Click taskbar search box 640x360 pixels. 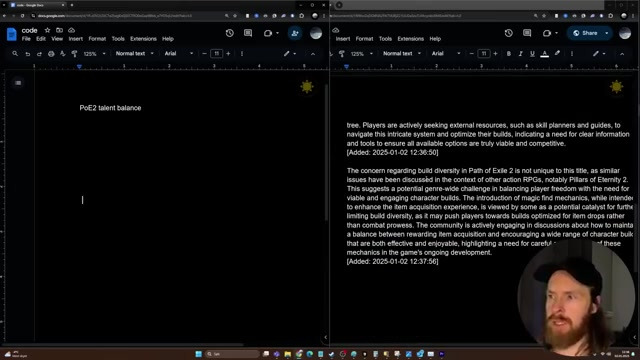231,354
